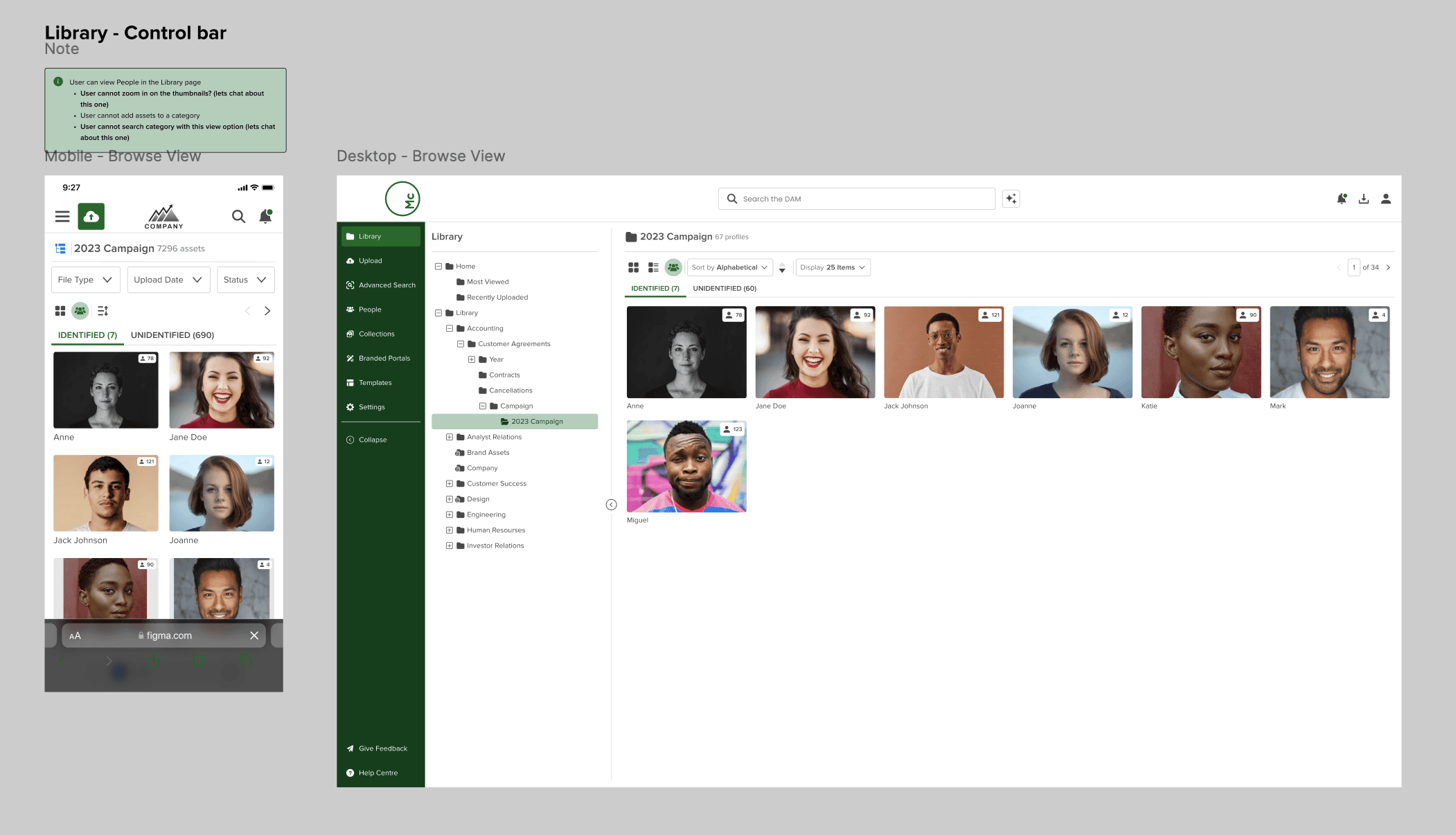Screen dimensions: 1456x835
Task: Open Sort by Alphabetical dropdown
Action: pyautogui.click(x=729, y=267)
